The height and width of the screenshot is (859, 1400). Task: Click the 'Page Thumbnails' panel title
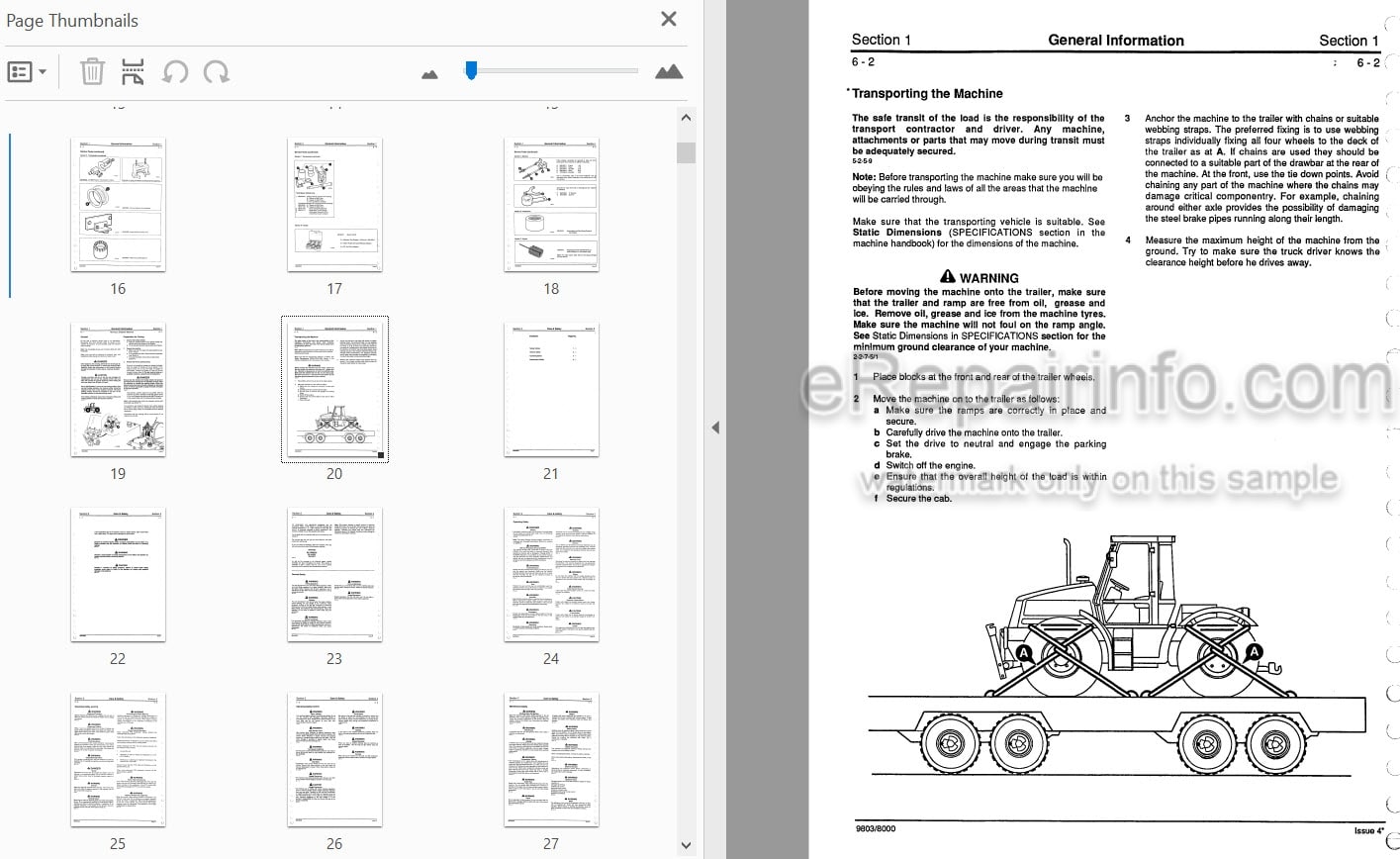pos(72,20)
